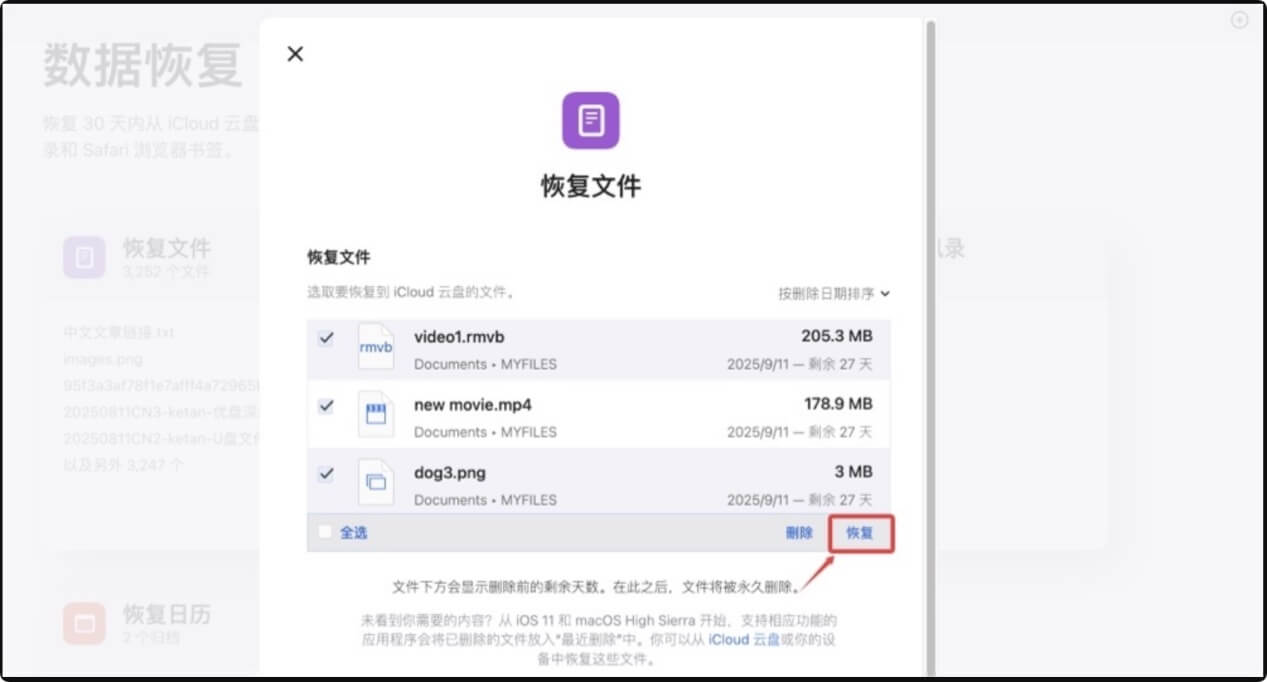Click the 恢复 button to restore selected files
This screenshot has width=1267, height=682.
[x=861, y=533]
